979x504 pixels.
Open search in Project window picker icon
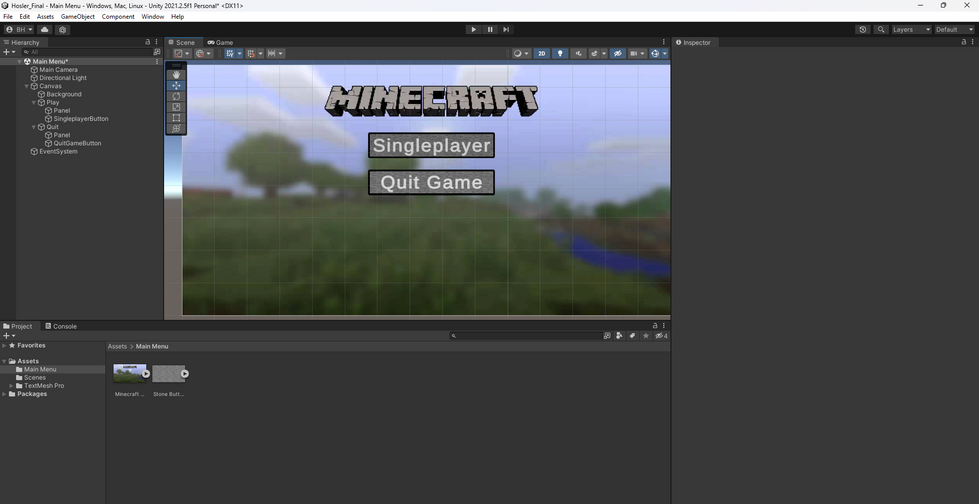point(607,336)
